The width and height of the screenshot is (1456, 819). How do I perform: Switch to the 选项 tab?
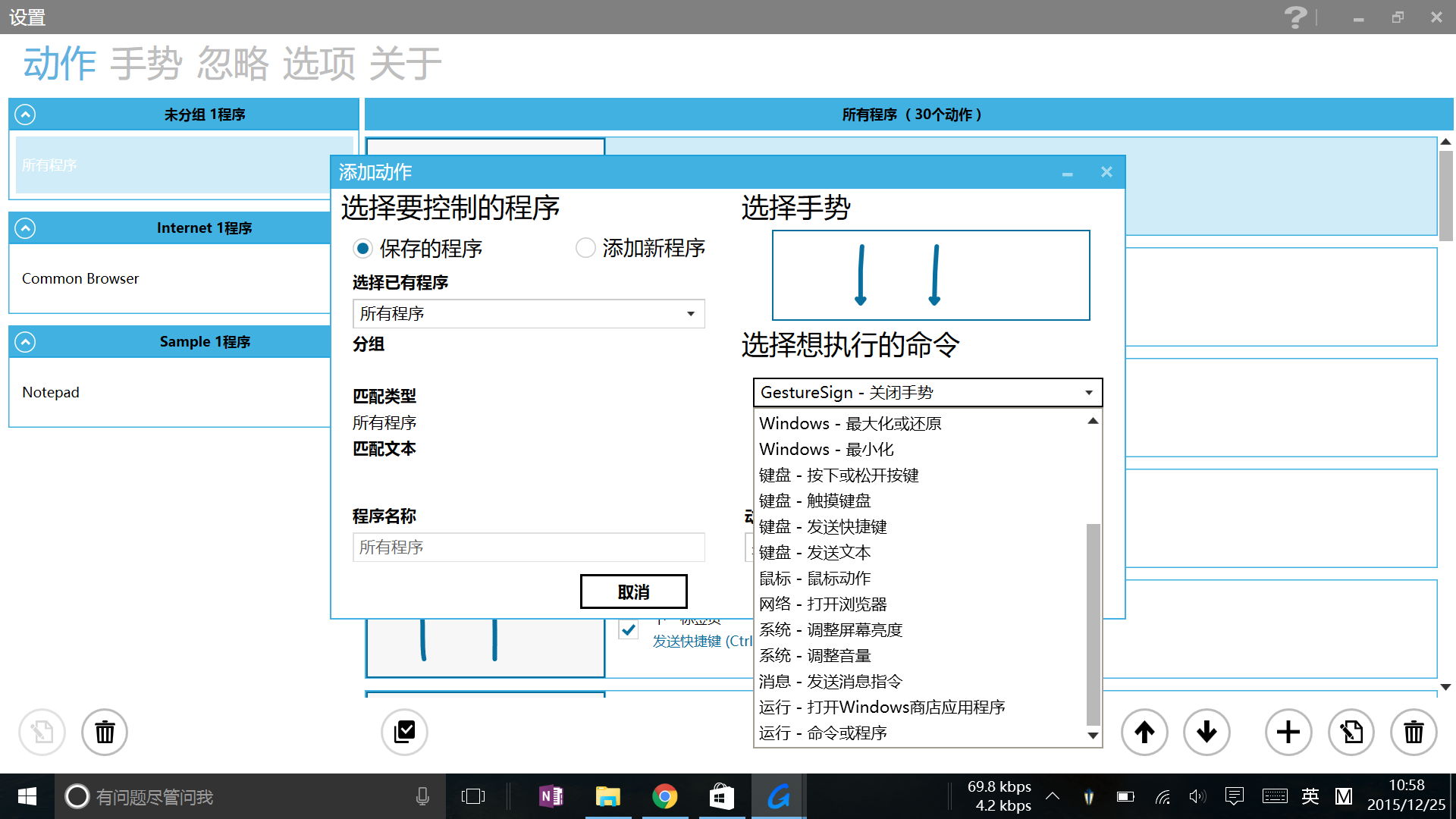click(x=319, y=63)
